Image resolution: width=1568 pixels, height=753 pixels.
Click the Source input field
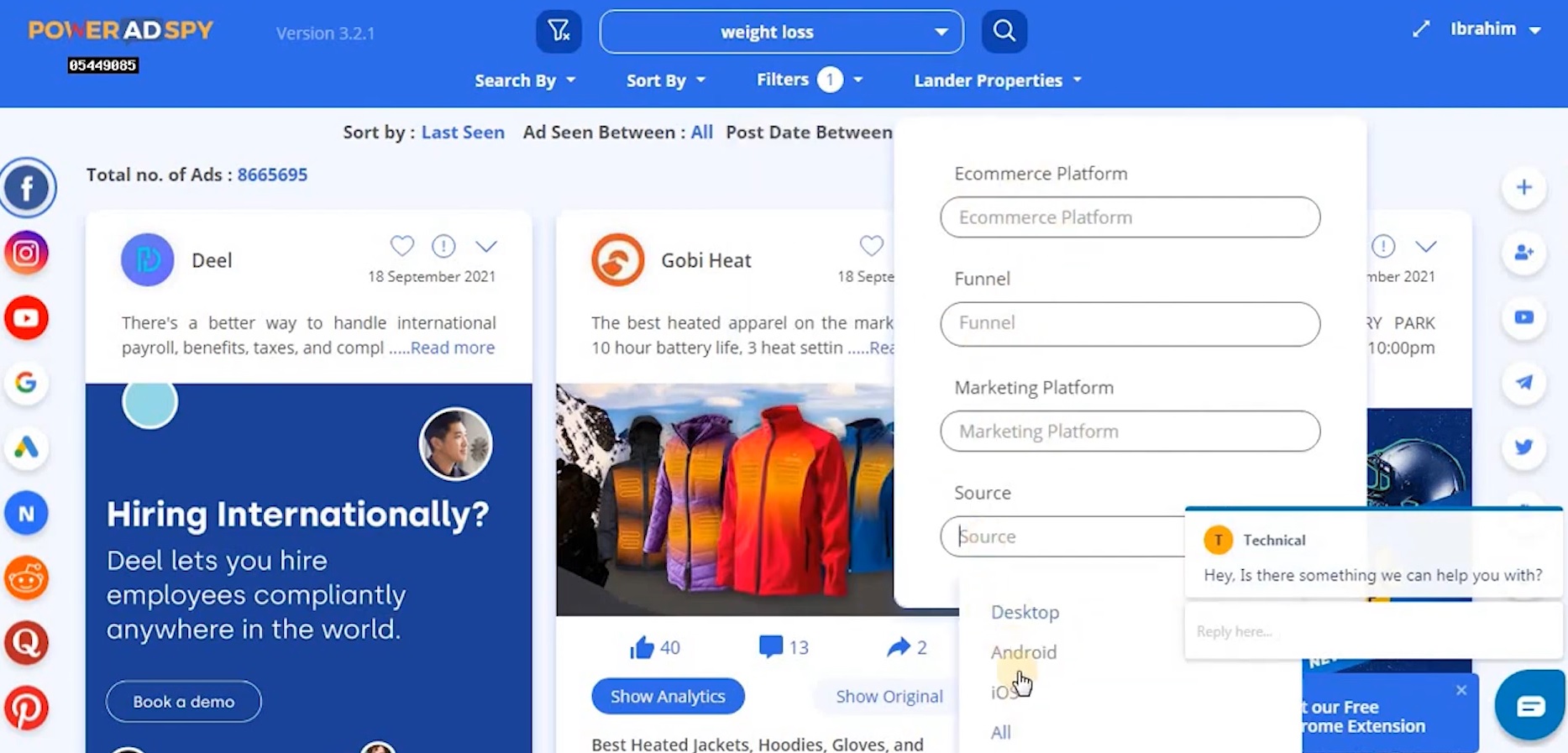(1063, 536)
